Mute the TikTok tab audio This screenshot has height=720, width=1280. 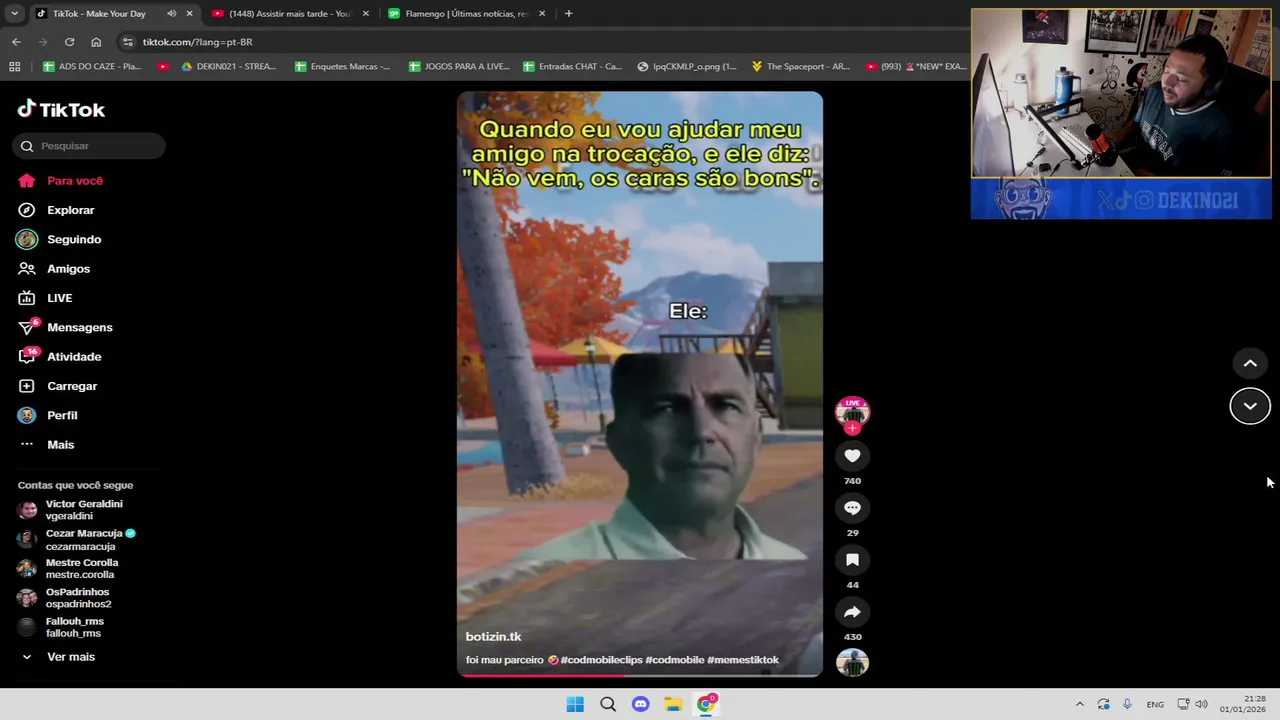click(171, 13)
